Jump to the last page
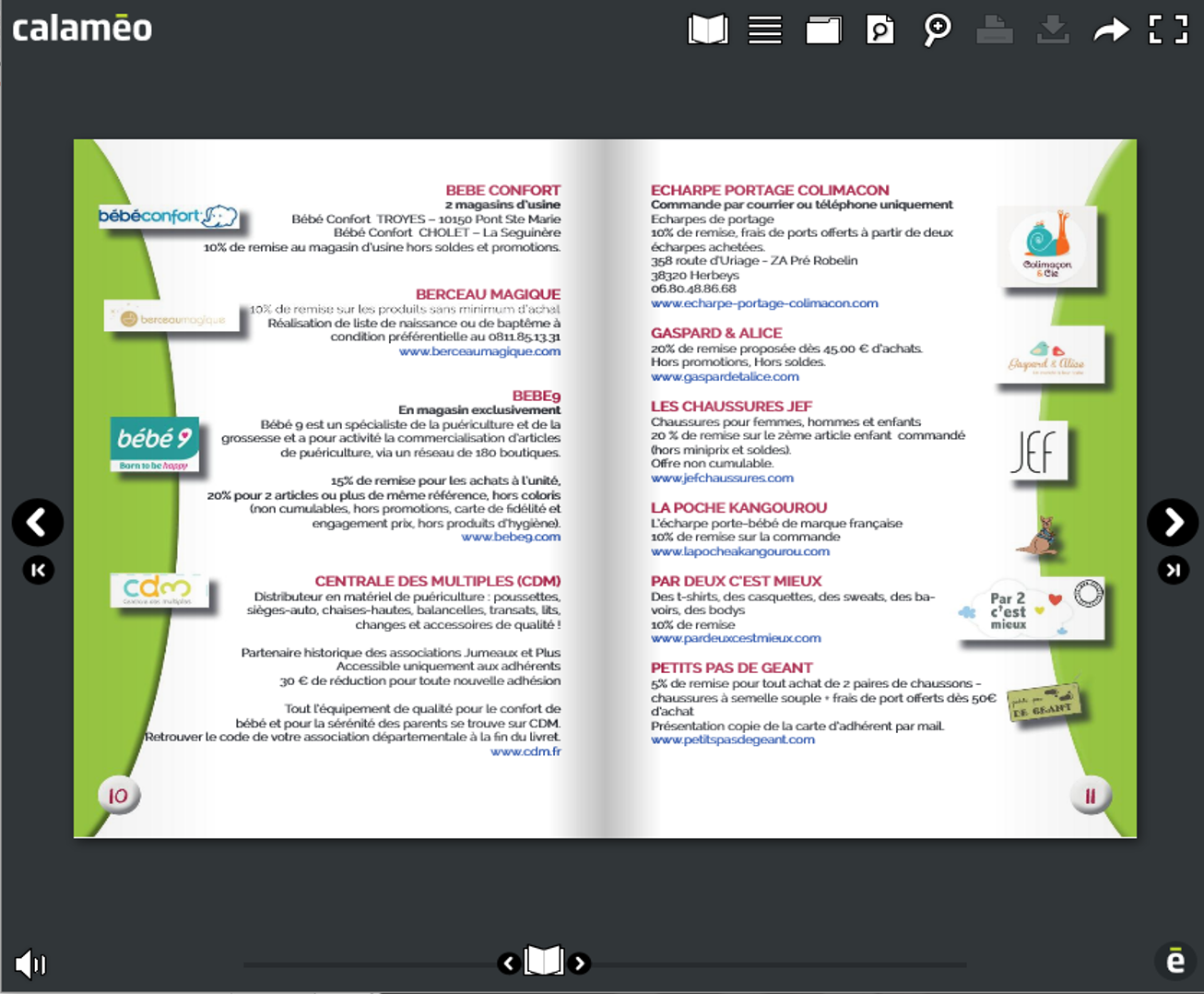 point(1173,570)
